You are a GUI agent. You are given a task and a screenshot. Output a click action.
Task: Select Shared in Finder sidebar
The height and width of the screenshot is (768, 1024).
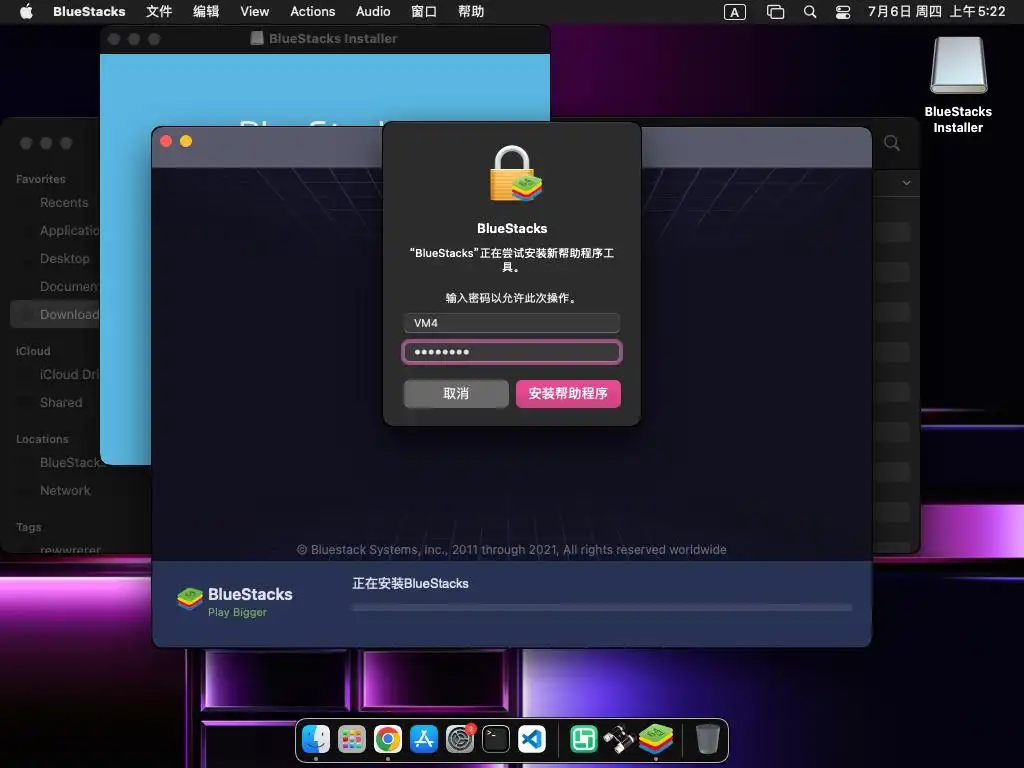[x=60, y=402]
